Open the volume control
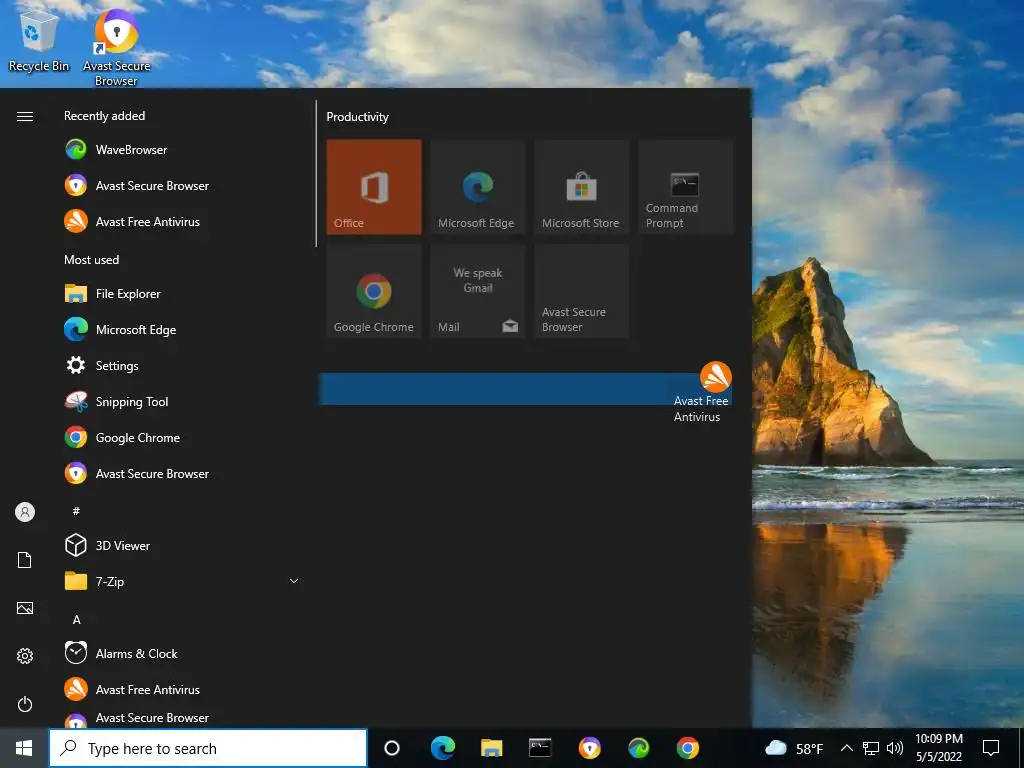 [895, 748]
